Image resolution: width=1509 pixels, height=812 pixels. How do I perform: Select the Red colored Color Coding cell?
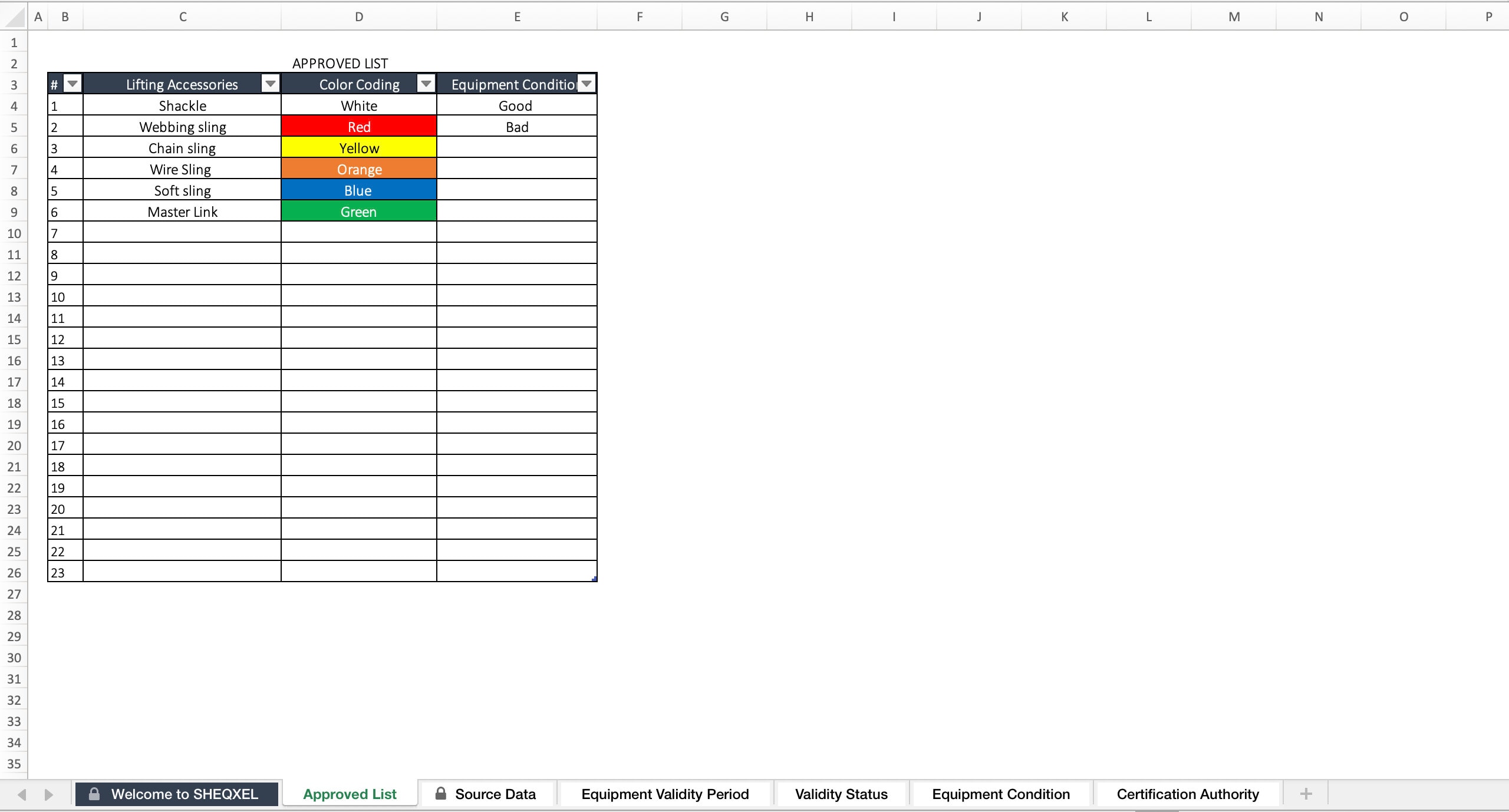coord(358,126)
